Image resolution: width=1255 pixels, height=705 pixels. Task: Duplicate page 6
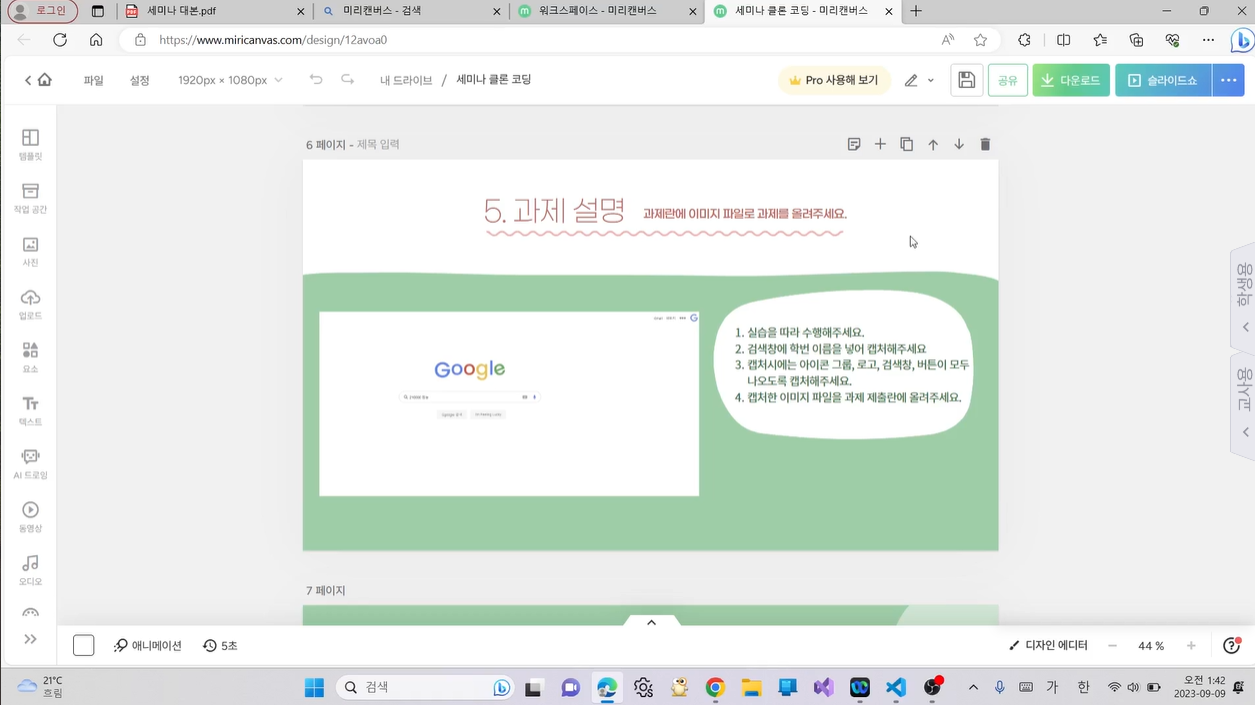[906, 144]
